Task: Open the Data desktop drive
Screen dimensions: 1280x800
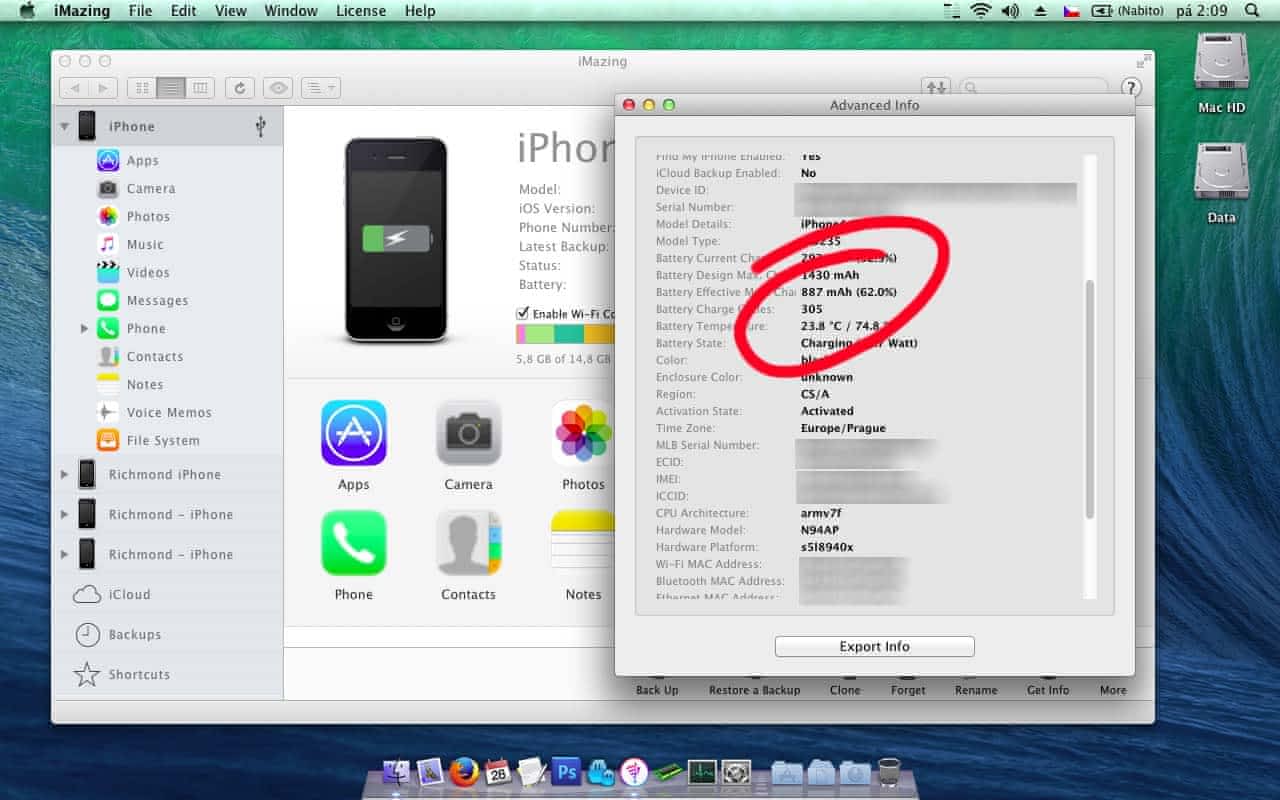Action: [1221, 184]
